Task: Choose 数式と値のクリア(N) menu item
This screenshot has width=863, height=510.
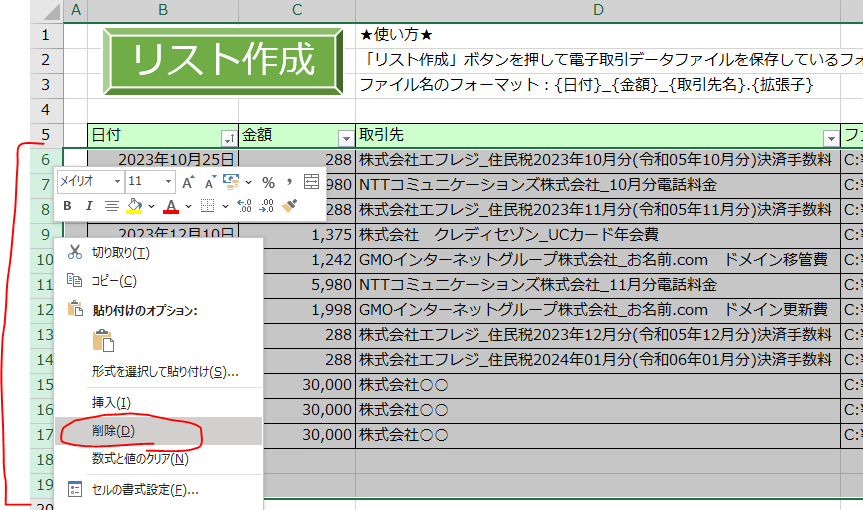Action: [159, 458]
